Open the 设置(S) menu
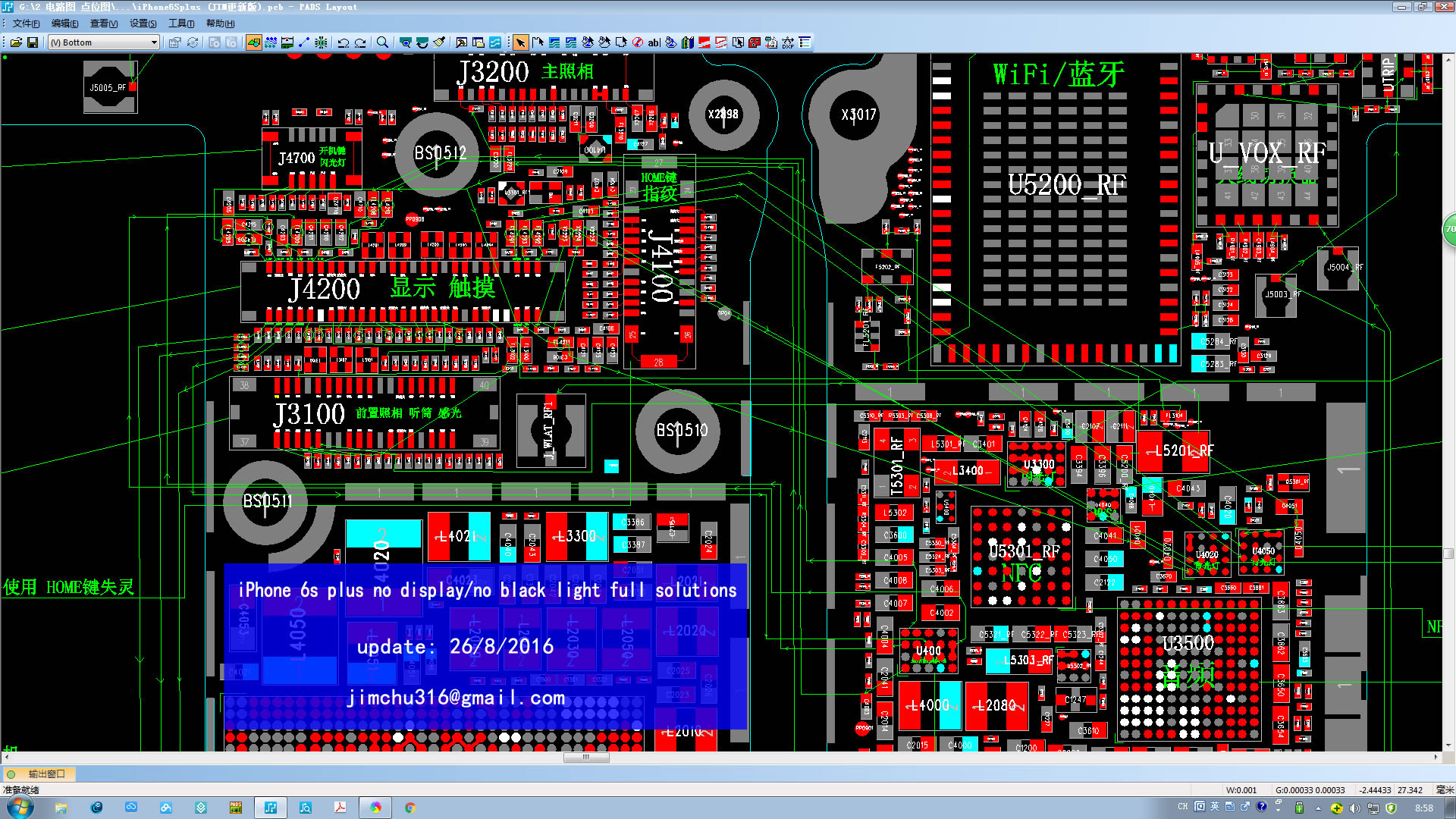 pos(143,24)
